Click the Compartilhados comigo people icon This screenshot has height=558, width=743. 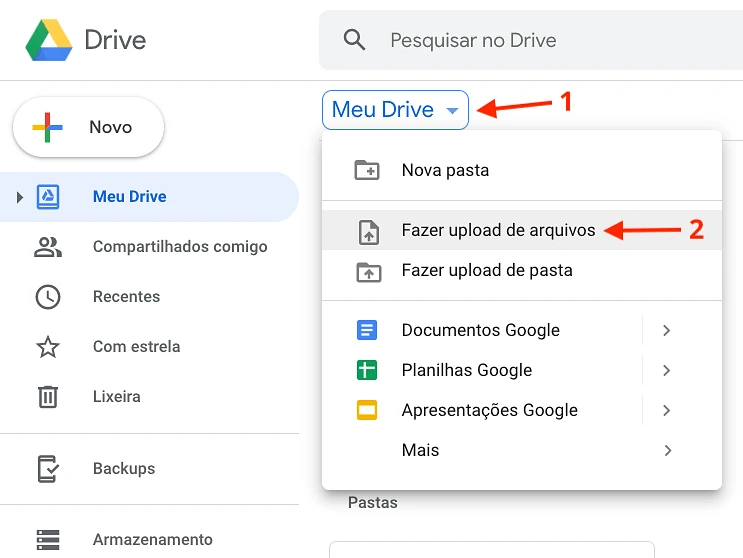click(x=48, y=247)
